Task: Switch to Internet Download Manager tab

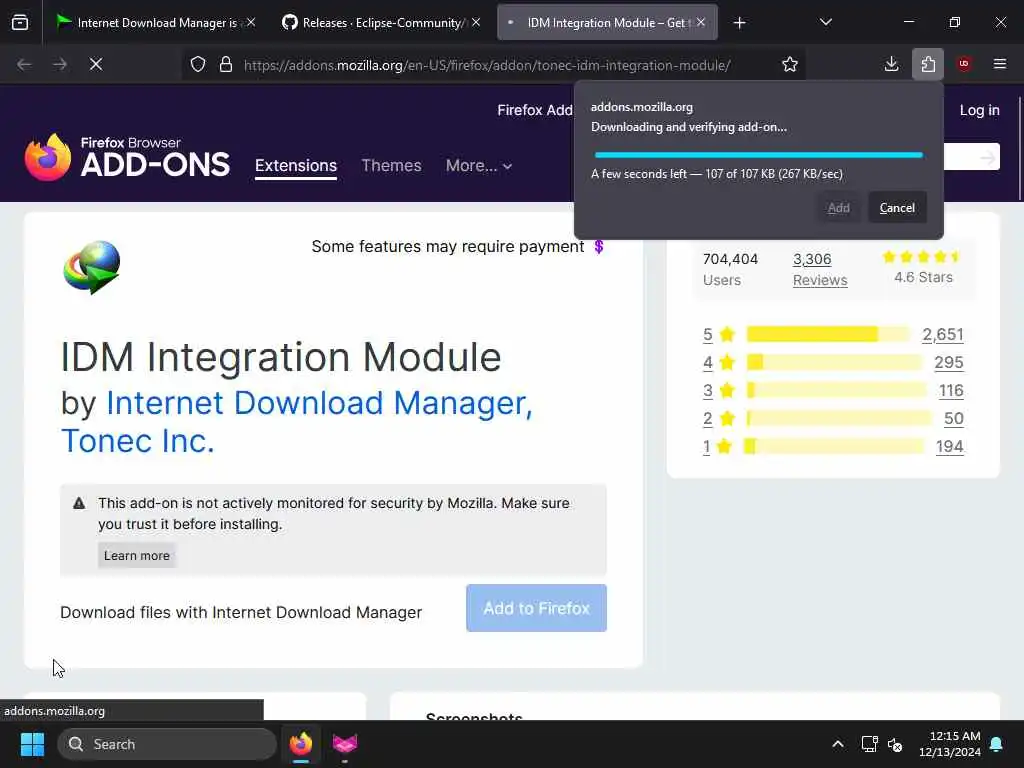Action: (155, 23)
